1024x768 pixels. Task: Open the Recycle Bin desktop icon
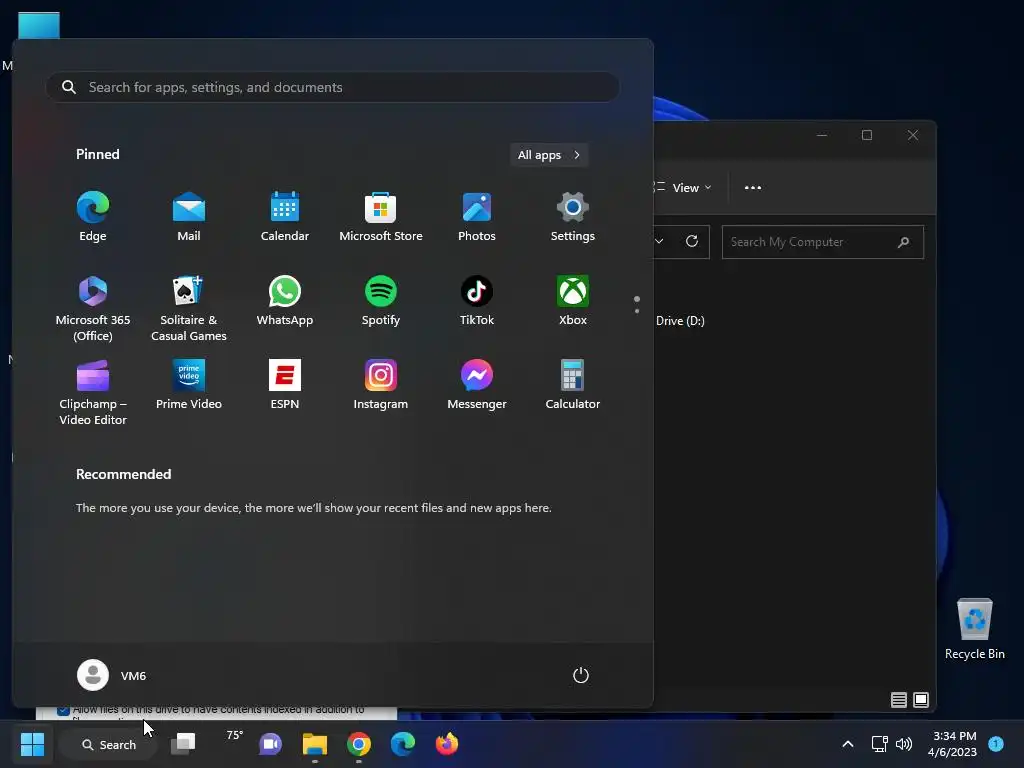click(974, 630)
